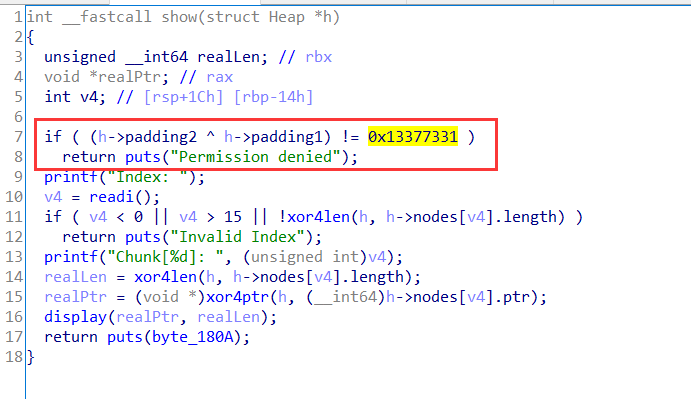The width and height of the screenshot is (691, 399).
Task: Click xor4len call on line 11
Action: [x=319, y=217]
